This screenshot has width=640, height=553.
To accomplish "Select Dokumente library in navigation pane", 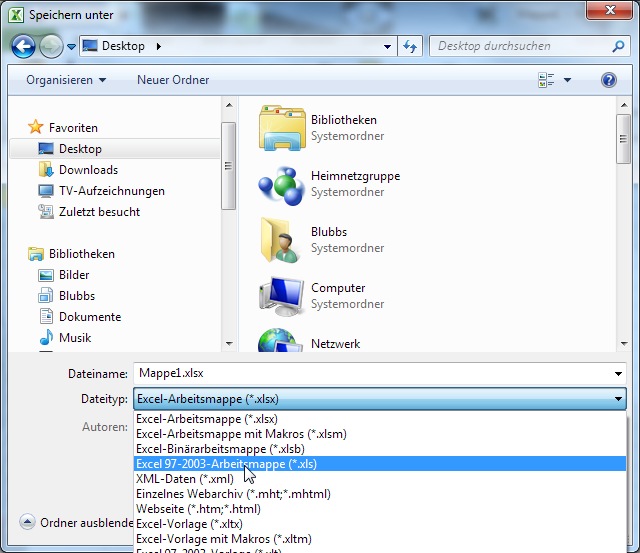I will pyautogui.click(x=90, y=317).
